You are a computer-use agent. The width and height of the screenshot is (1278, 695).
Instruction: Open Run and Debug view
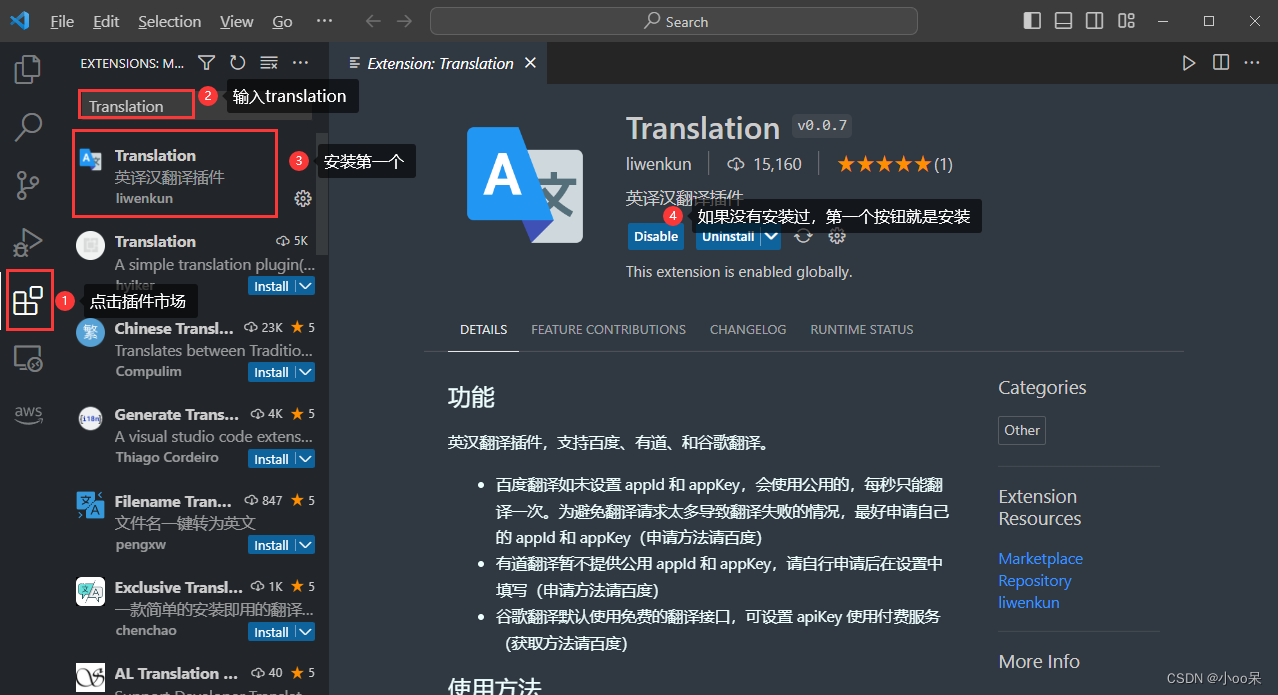(28, 242)
